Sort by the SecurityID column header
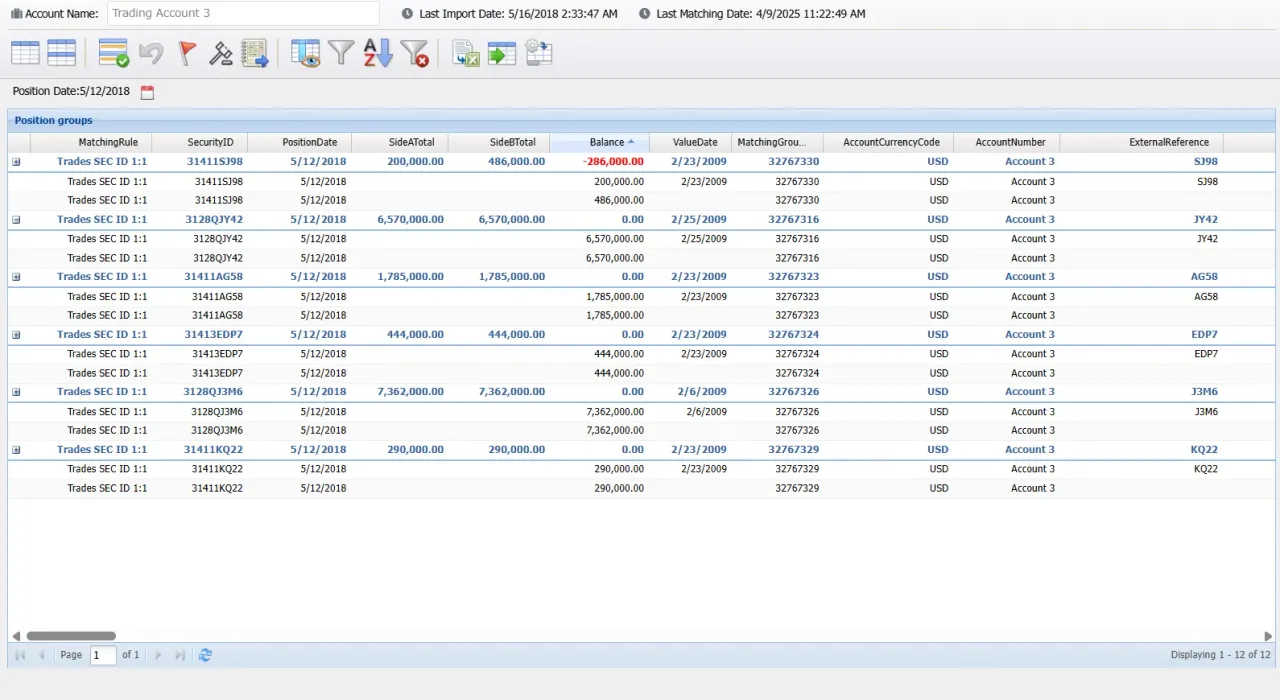 (200, 142)
